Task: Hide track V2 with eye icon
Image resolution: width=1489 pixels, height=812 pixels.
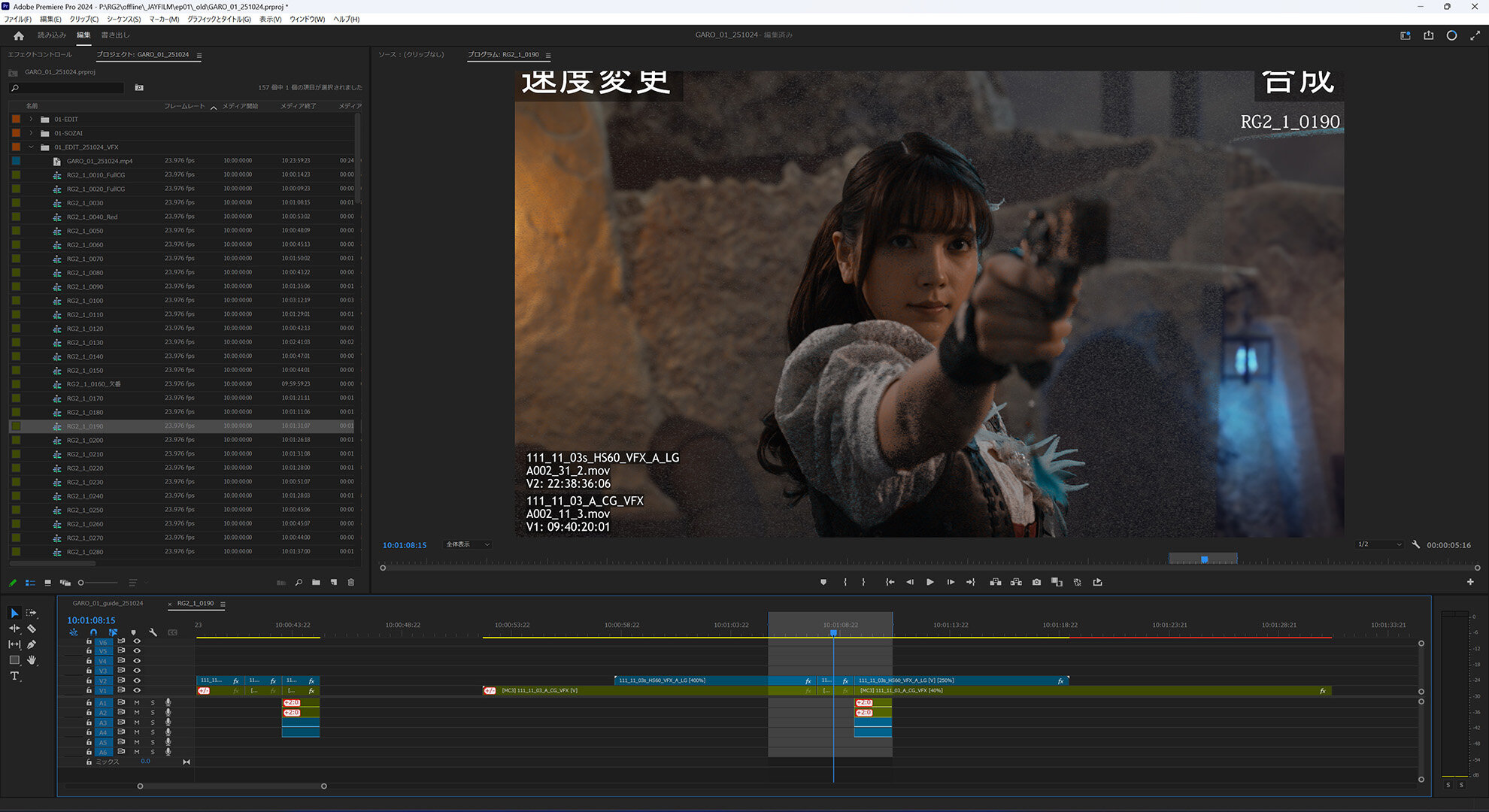Action: tap(137, 680)
